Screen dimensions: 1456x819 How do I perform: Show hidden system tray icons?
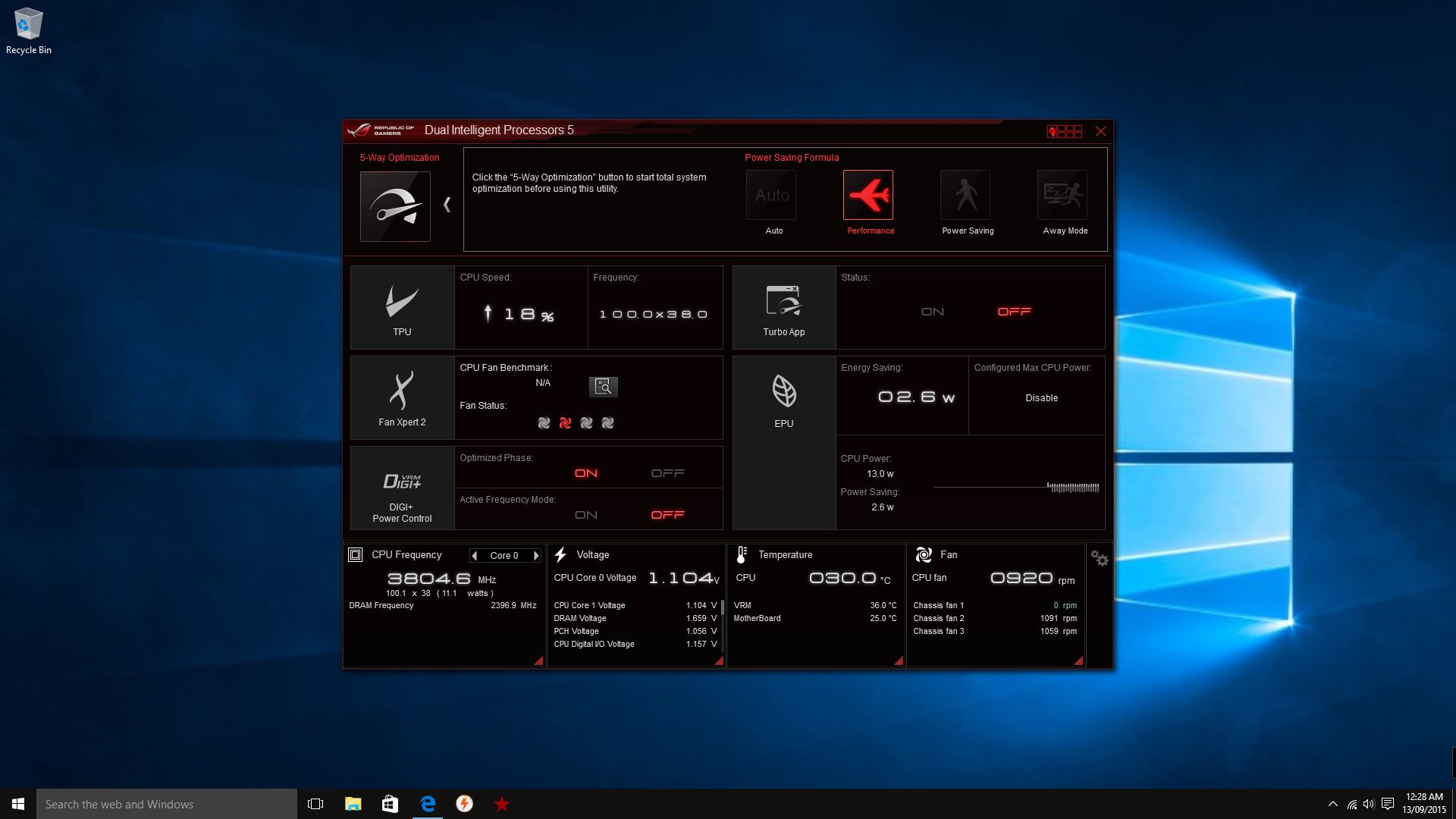1332,804
